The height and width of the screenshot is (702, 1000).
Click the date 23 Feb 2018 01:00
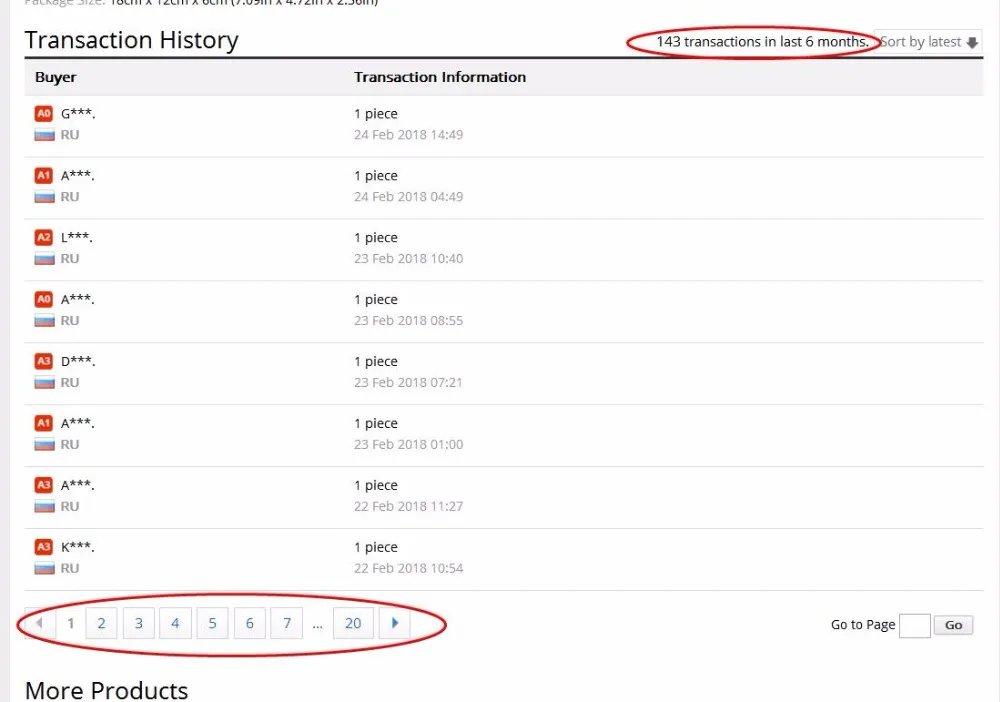point(409,444)
